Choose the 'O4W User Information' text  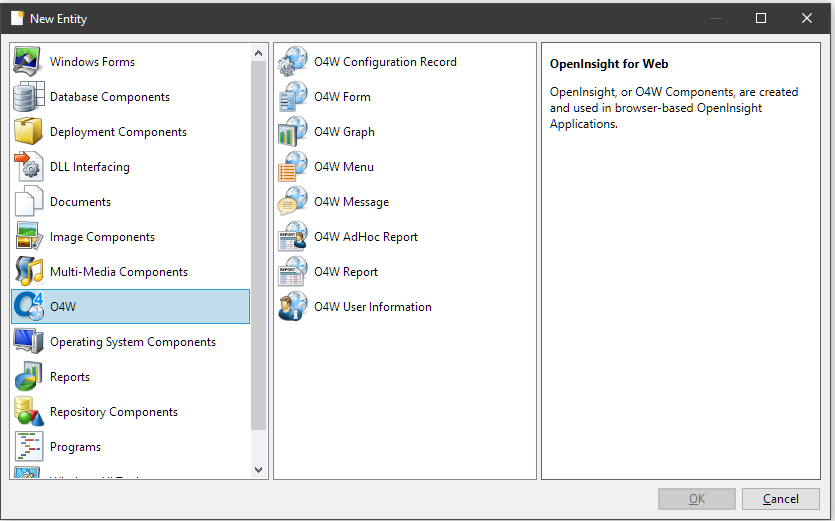(373, 307)
